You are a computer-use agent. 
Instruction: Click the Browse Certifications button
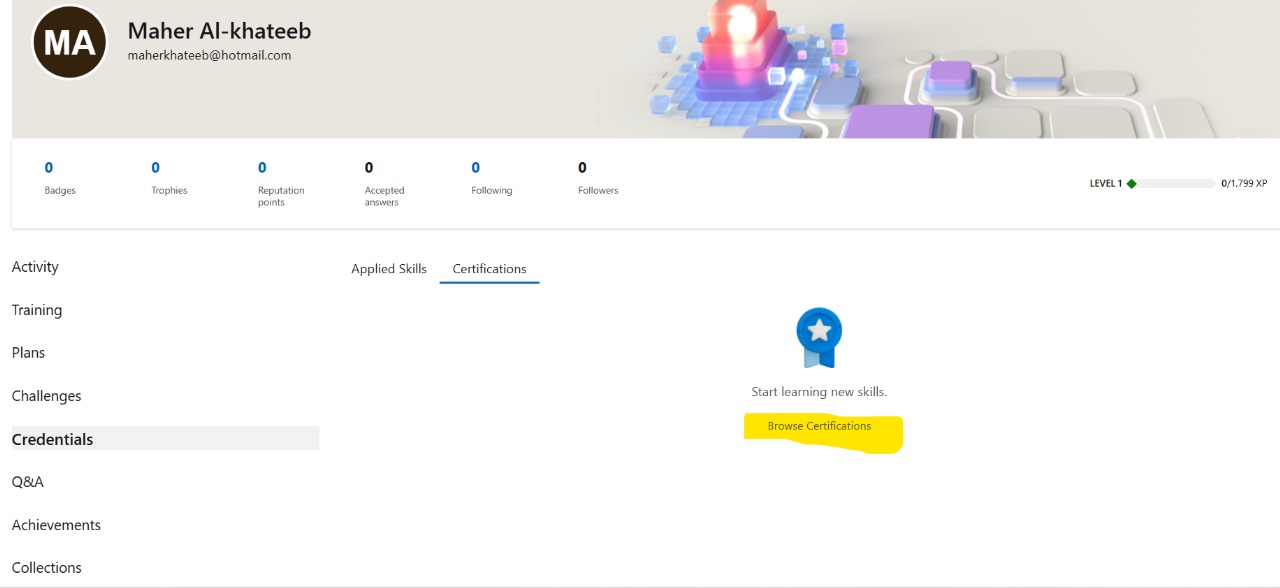pos(819,426)
